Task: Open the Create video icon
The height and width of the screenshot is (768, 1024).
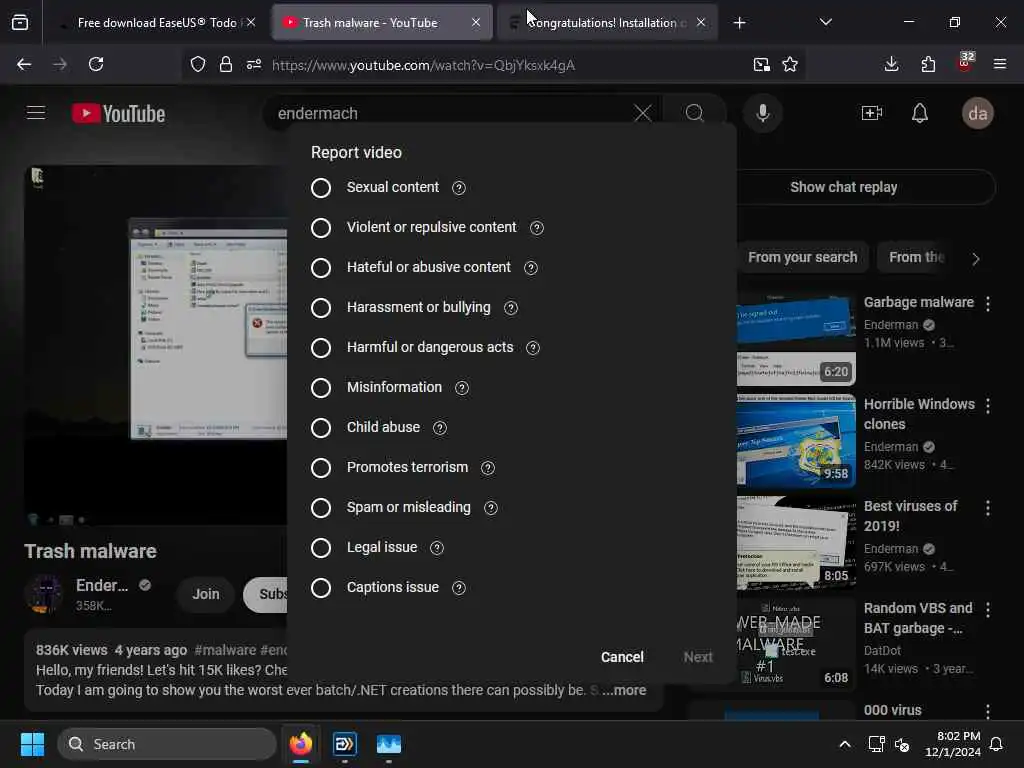Action: tap(872, 113)
